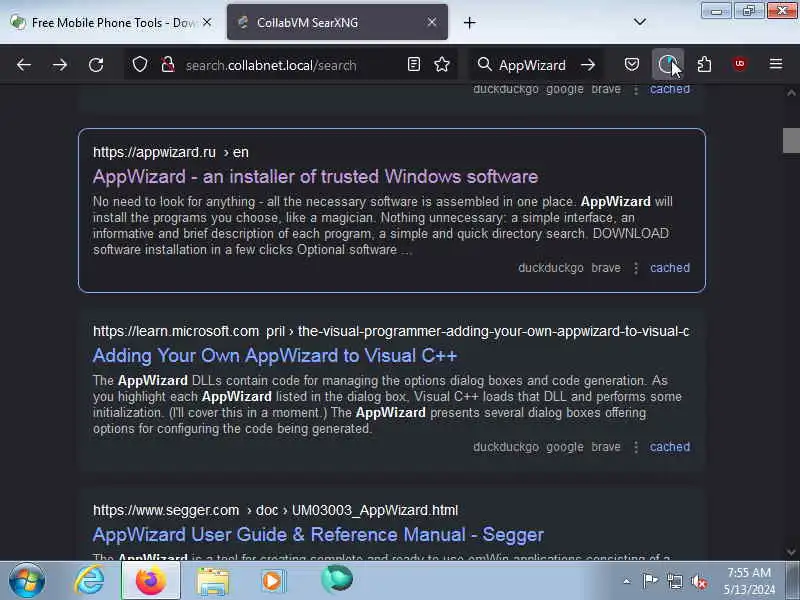Image resolution: width=800 pixels, height=600 pixels.
Task: Click the Firefox taskbar button
Action: point(151,581)
